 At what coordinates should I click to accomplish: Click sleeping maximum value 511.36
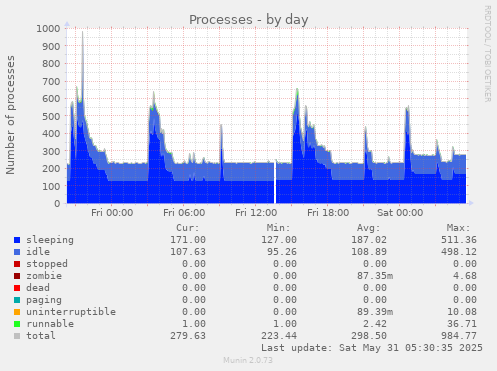click(459, 240)
